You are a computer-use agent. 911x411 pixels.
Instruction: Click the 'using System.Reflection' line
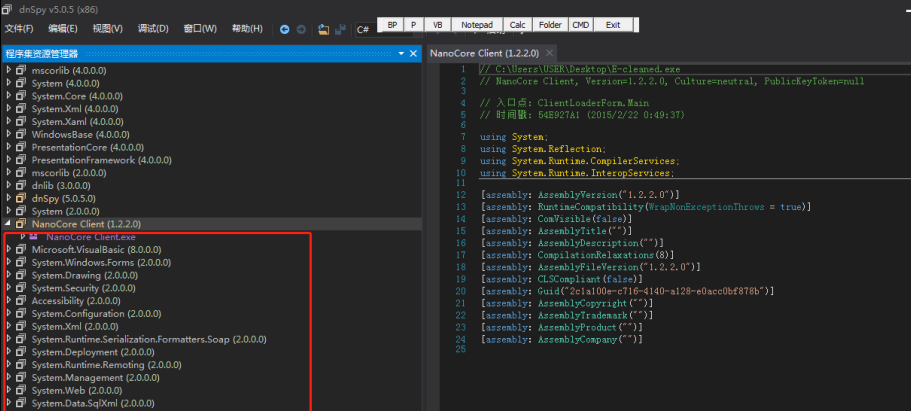coord(543,149)
